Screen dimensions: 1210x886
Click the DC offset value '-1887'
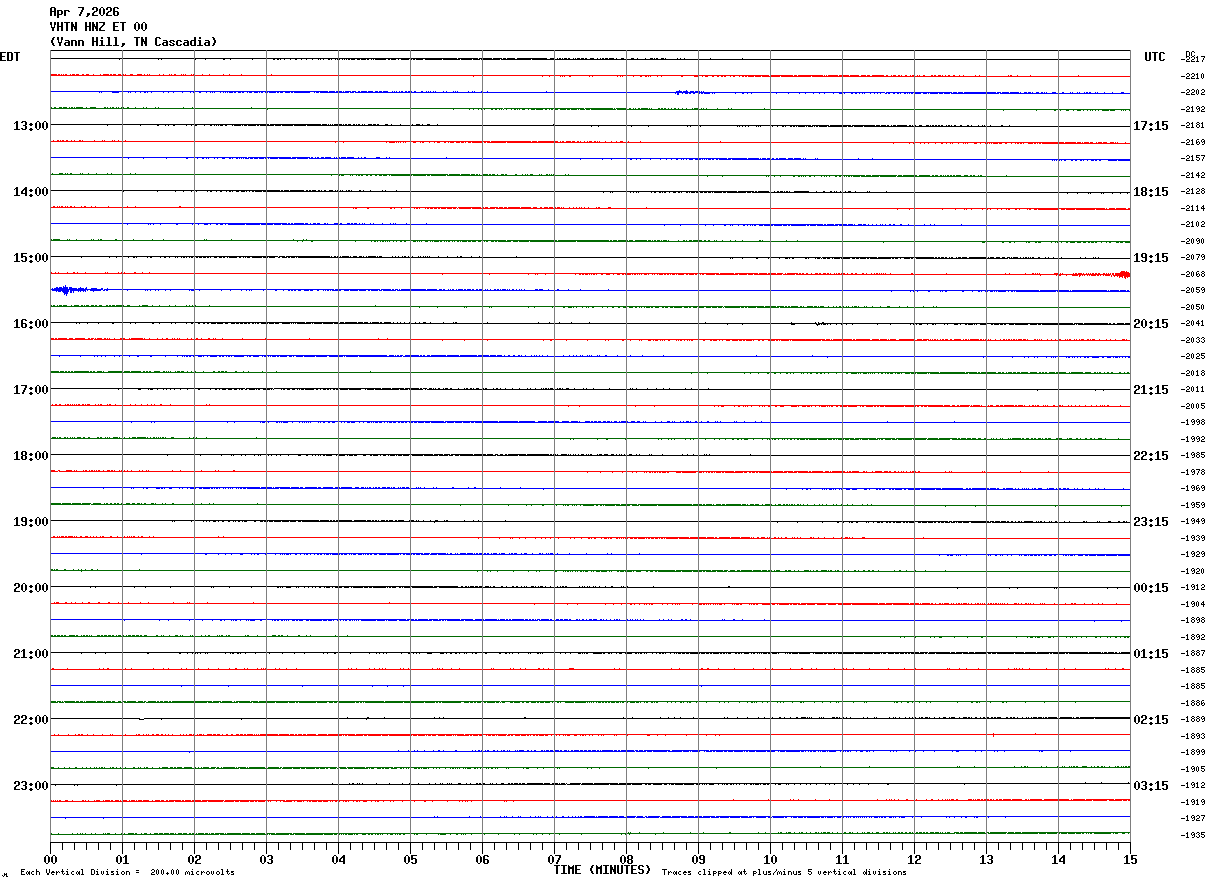pyautogui.click(x=1194, y=654)
